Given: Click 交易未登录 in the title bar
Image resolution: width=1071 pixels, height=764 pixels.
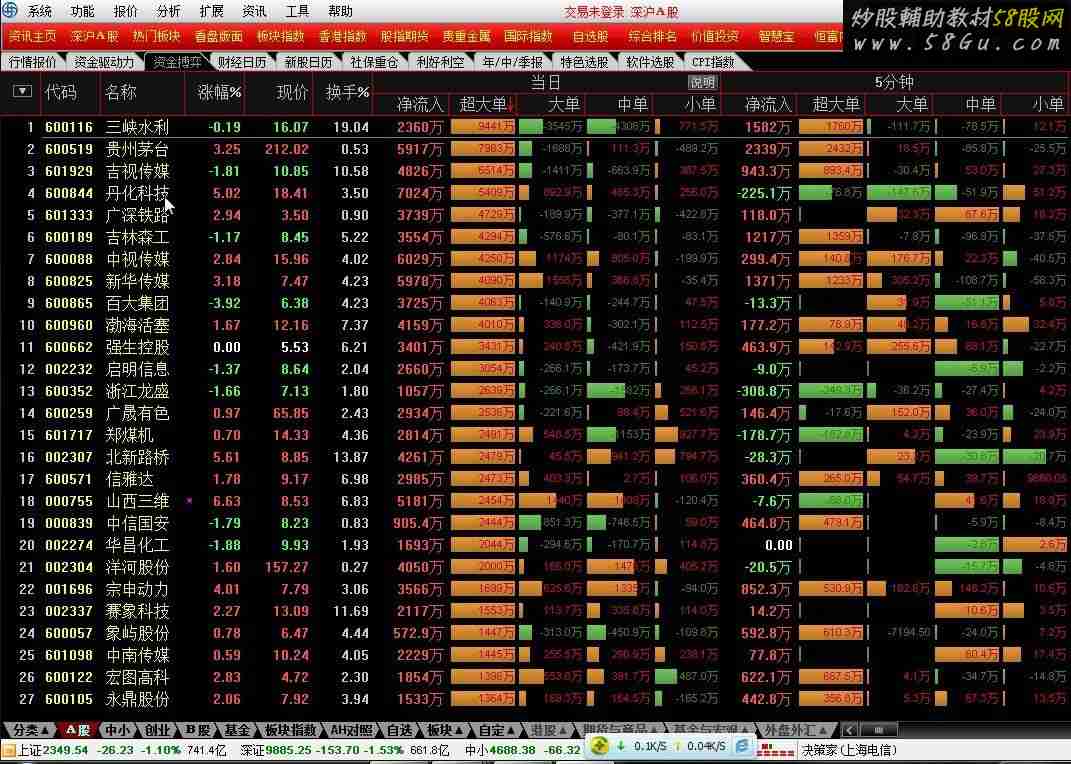Looking at the screenshot, I should [594, 12].
